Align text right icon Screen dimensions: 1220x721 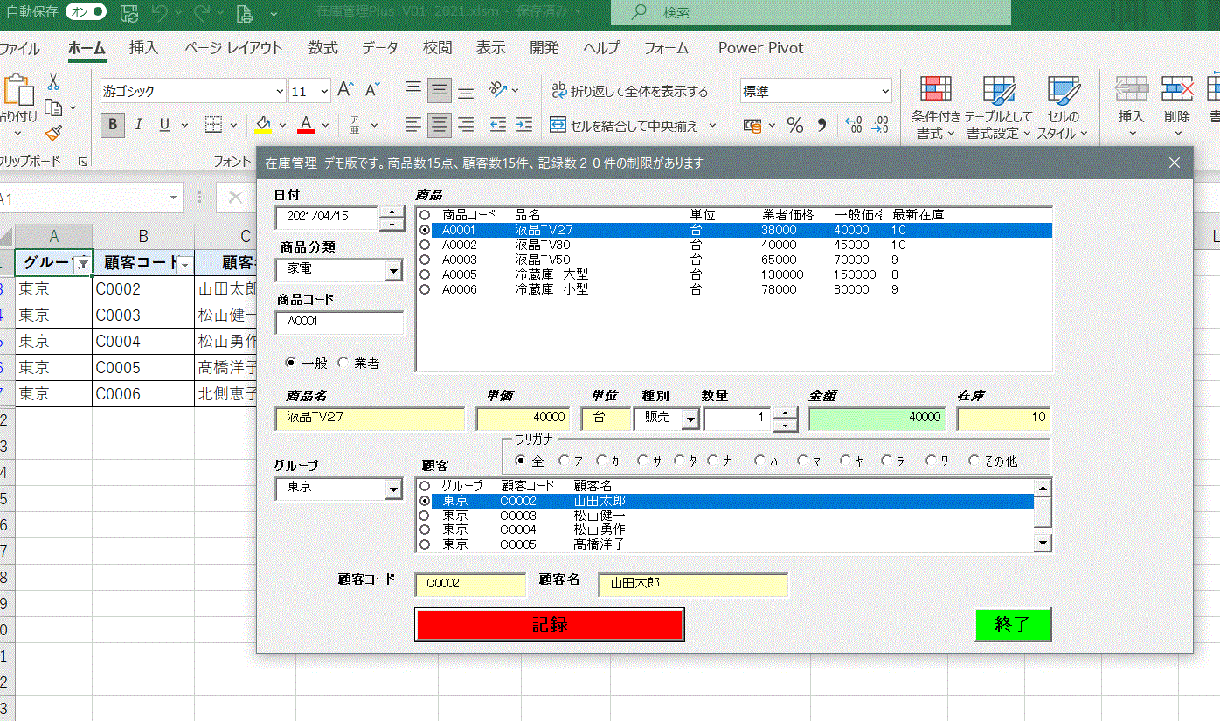(x=466, y=125)
